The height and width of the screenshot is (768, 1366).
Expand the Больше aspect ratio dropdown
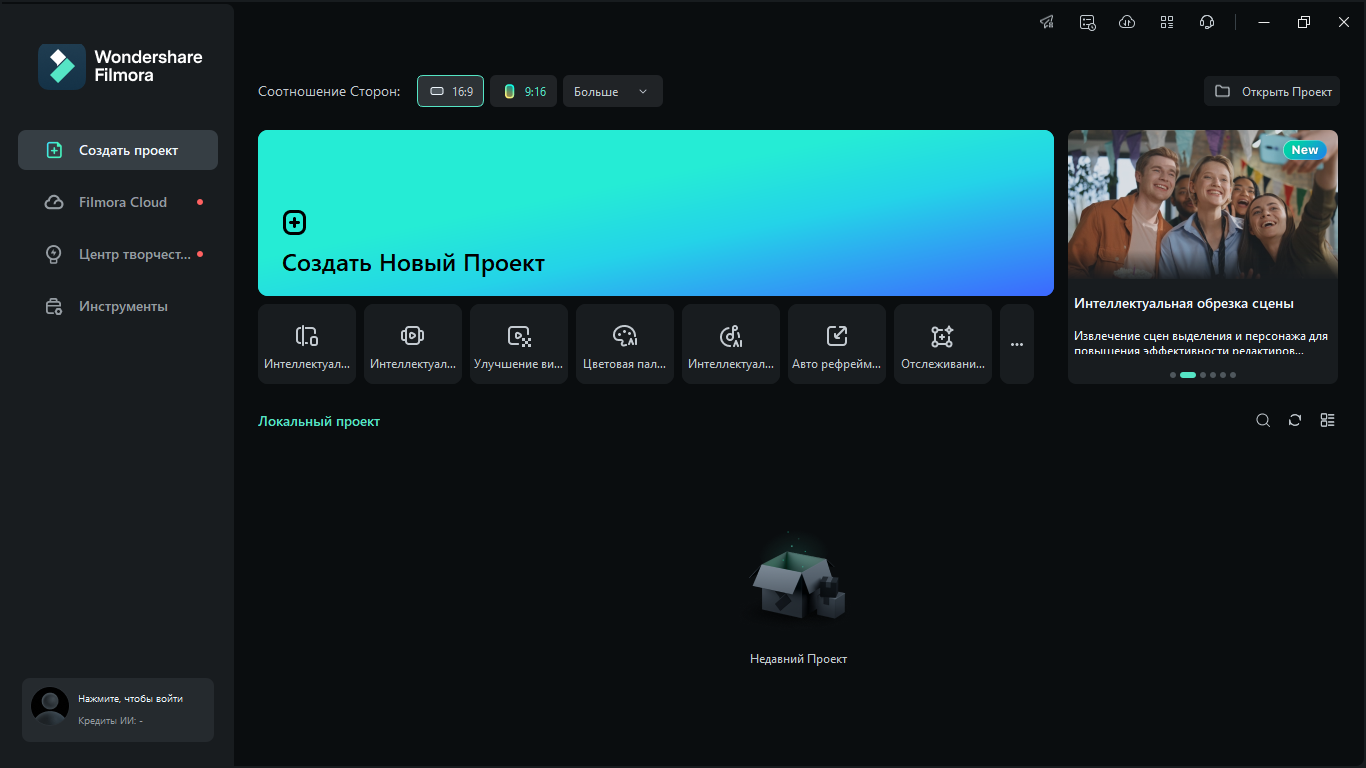tap(612, 91)
